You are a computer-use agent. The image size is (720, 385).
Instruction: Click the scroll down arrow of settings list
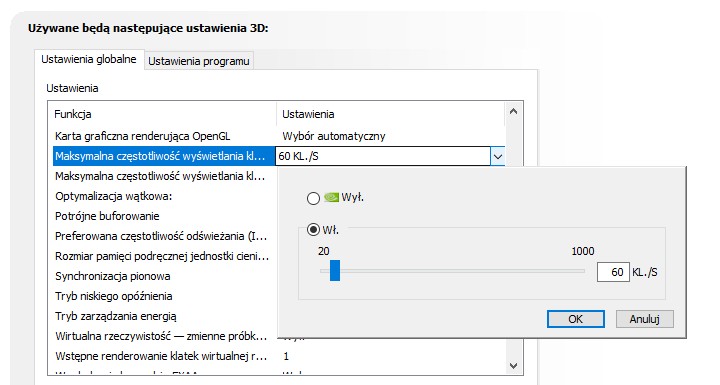pyautogui.click(x=513, y=366)
